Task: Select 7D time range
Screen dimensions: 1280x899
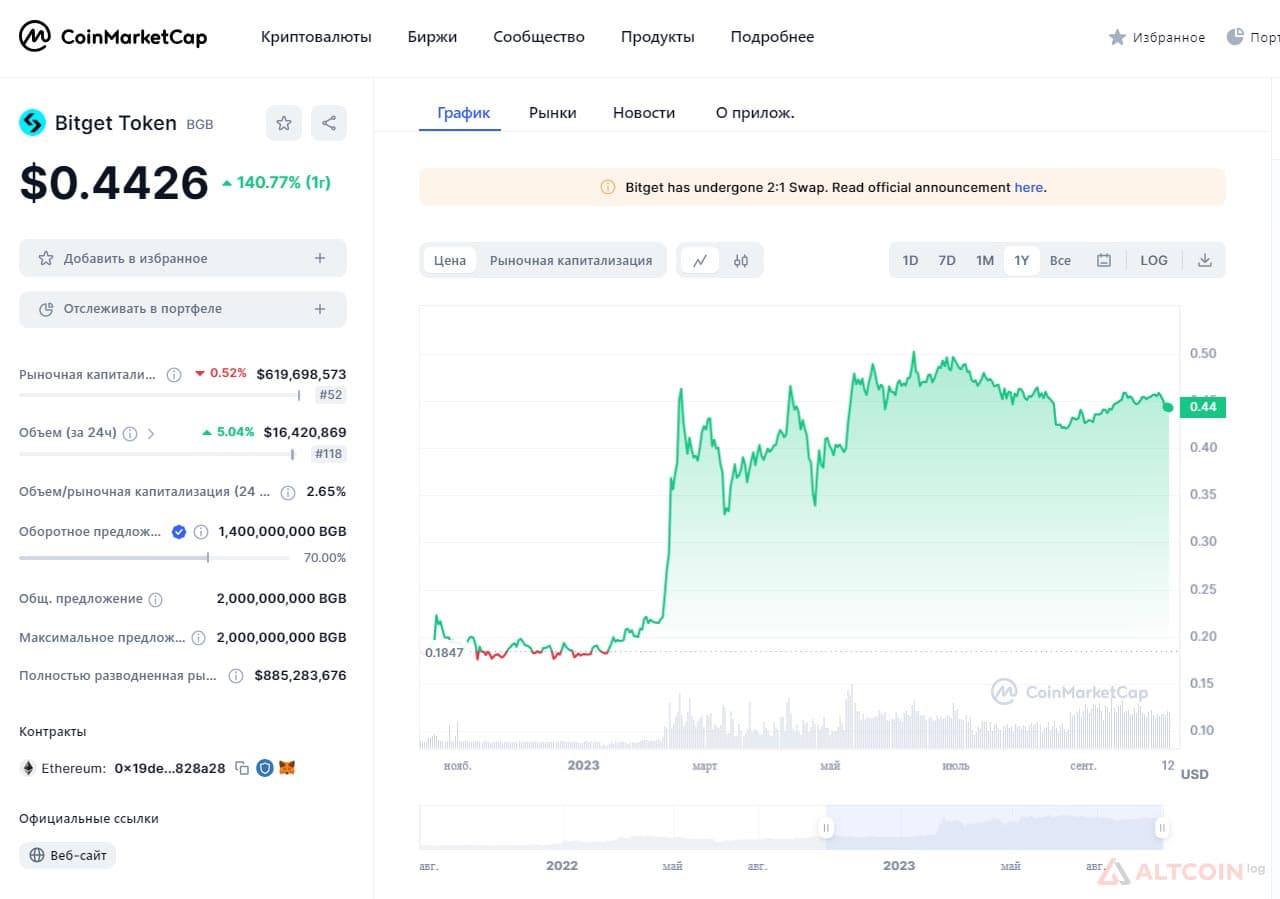Action: coord(947,260)
